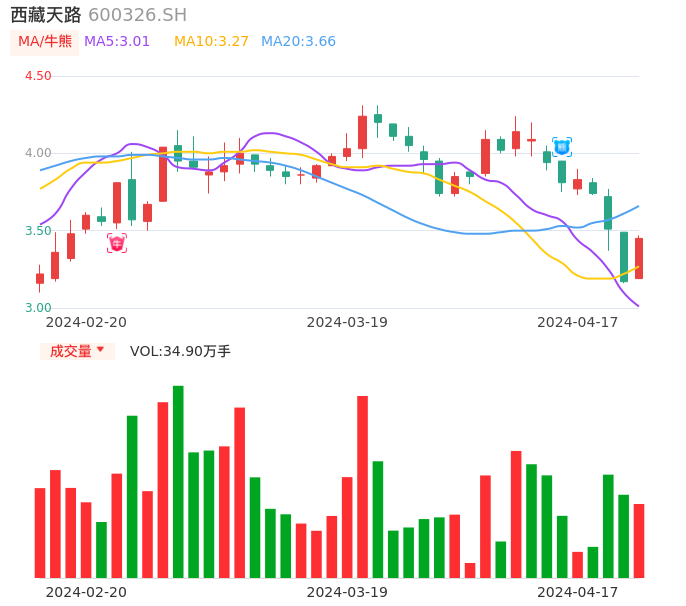Open the 成交量 indicator dropdown

tap(71, 351)
